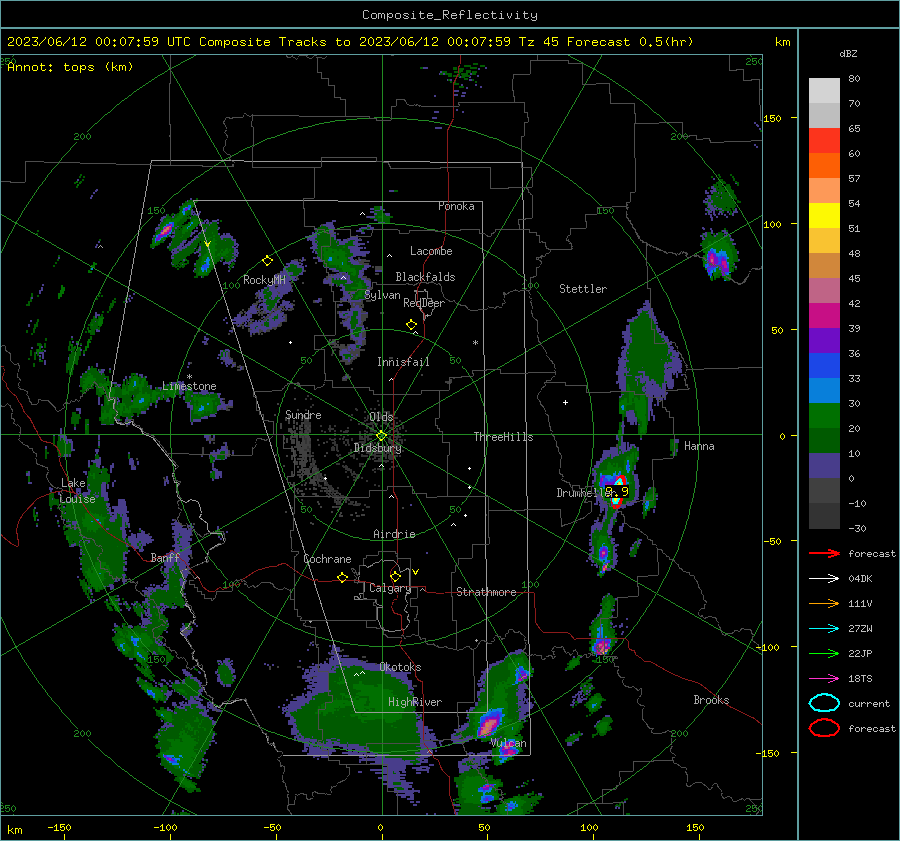Click the Cochrane label
The width and height of the screenshot is (900, 841).
(327, 559)
